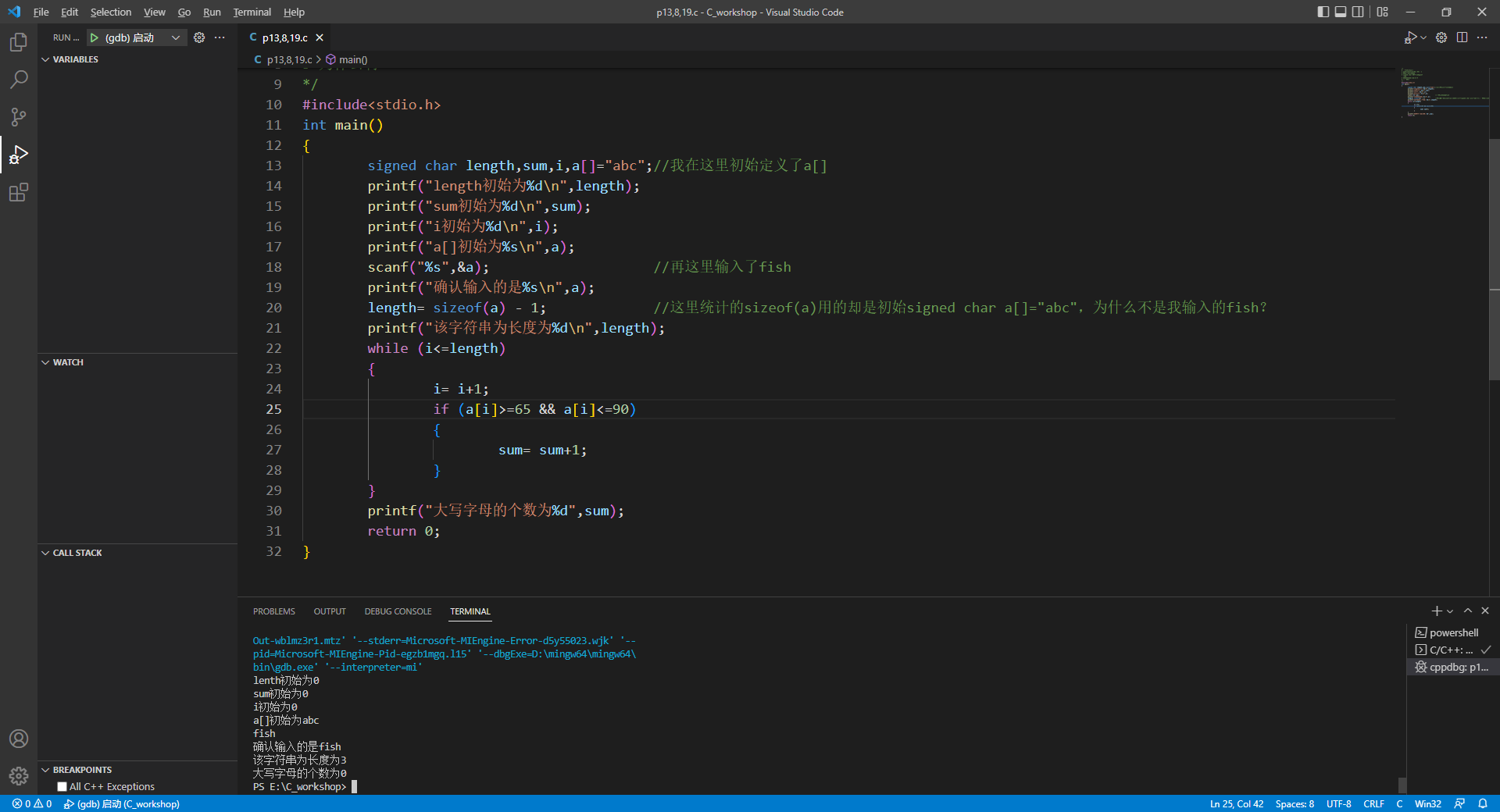Open debug view more actions ellipsis
The height and width of the screenshot is (812, 1500).
[x=220, y=37]
